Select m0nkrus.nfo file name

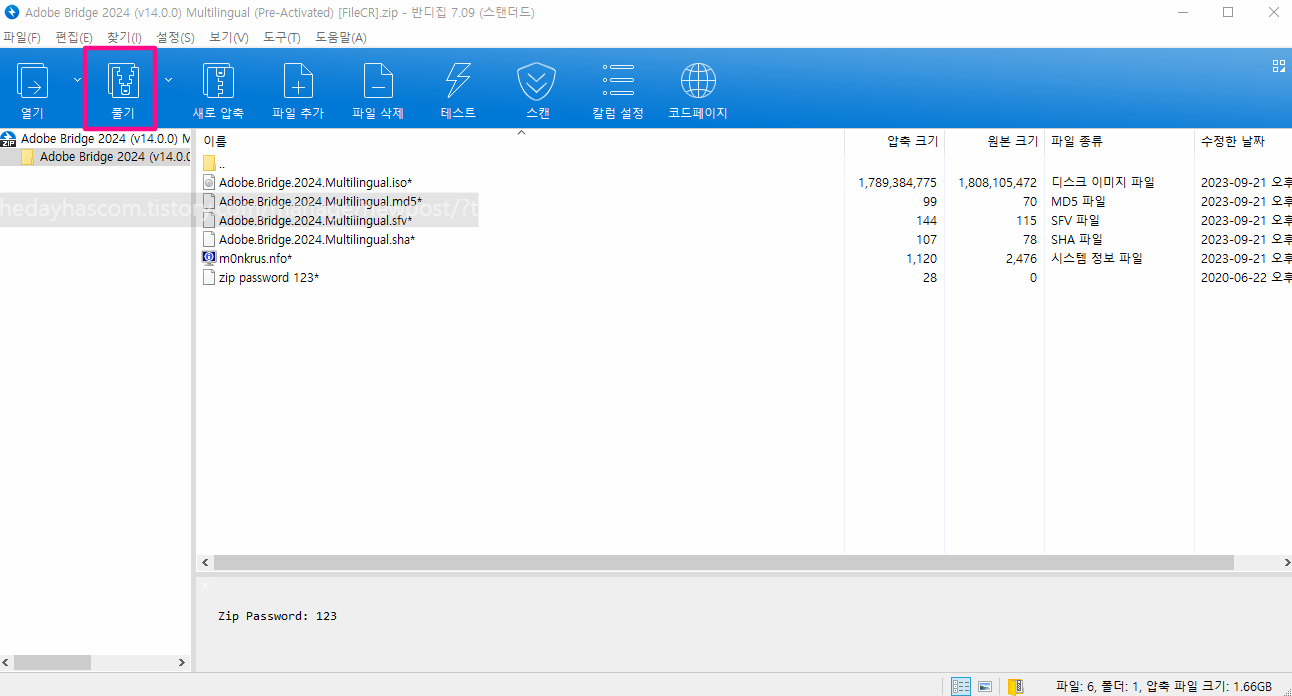pyautogui.click(x=256, y=258)
